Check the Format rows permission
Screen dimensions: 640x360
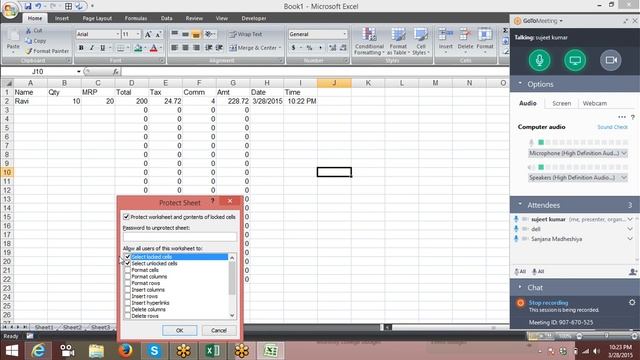pyautogui.click(x=128, y=283)
